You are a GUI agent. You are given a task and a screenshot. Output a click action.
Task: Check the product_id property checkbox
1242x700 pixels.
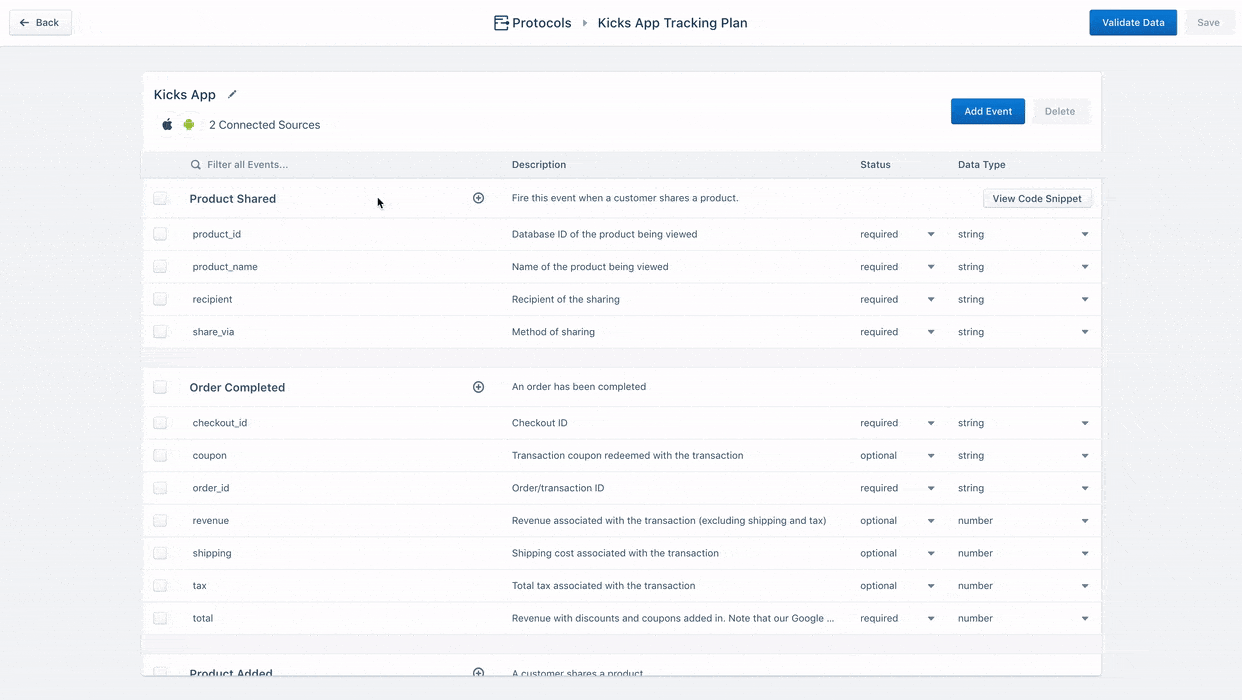coord(160,234)
